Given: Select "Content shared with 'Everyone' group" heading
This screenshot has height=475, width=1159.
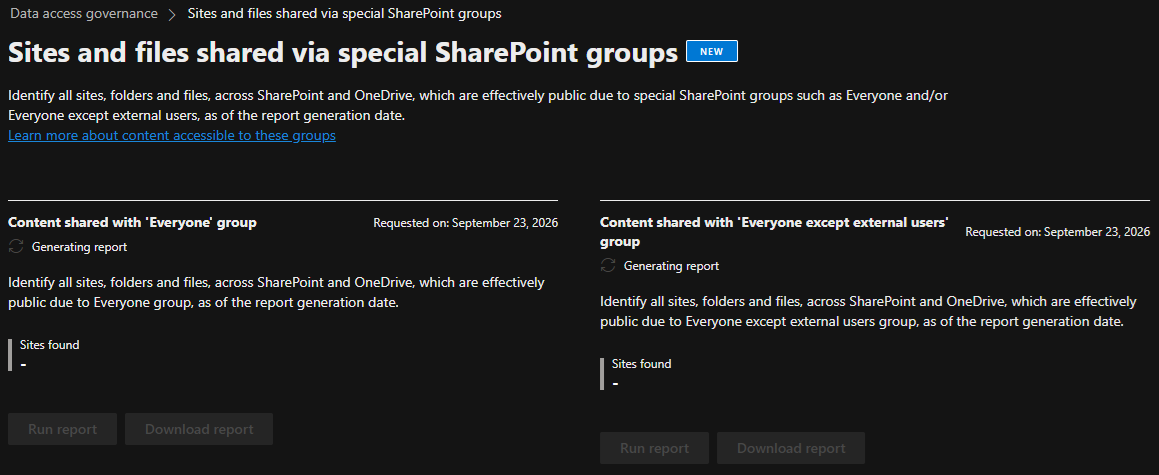Looking at the screenshot, I should (x=132, y=222).
